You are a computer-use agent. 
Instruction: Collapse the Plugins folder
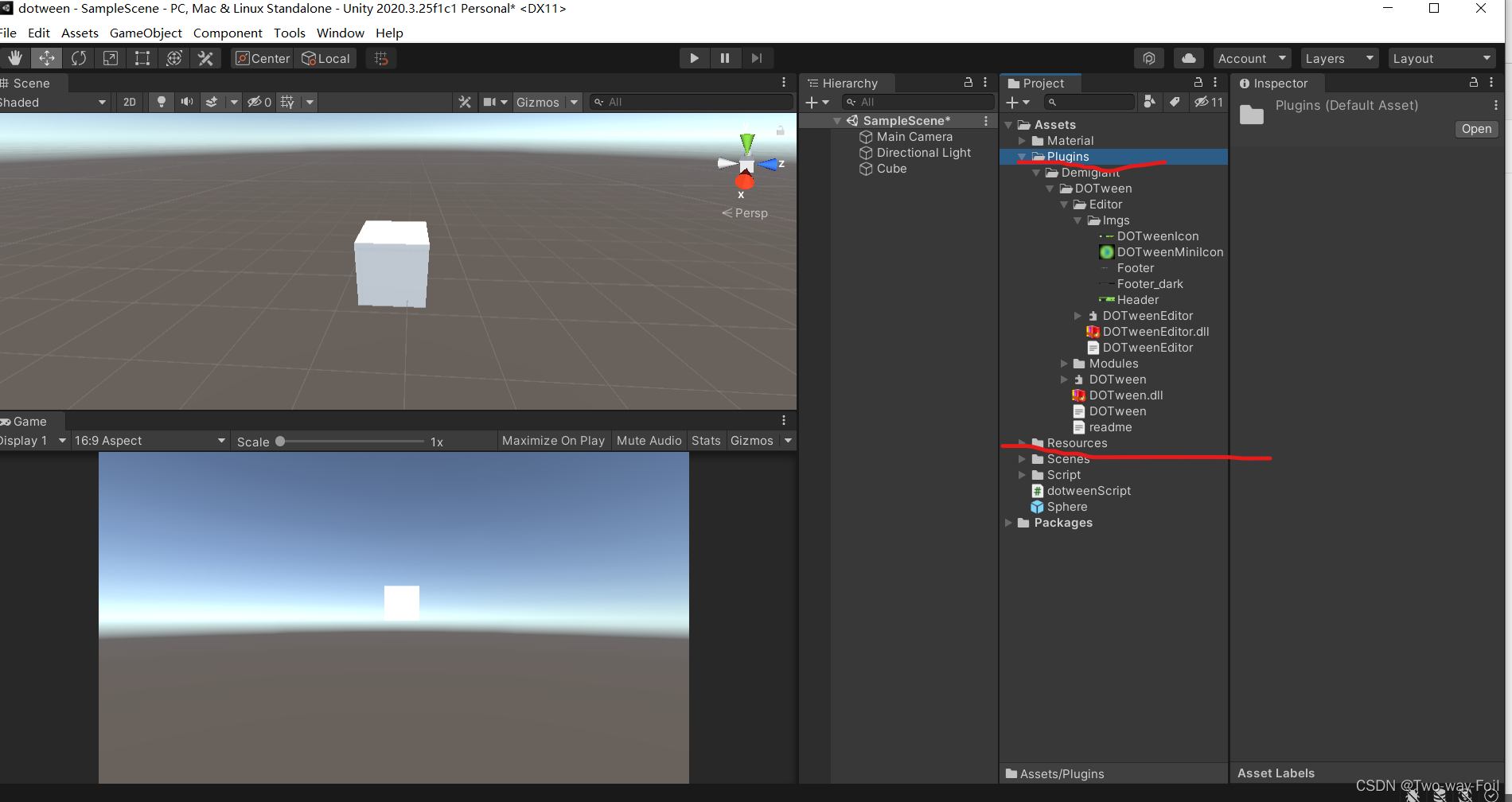1022,157
